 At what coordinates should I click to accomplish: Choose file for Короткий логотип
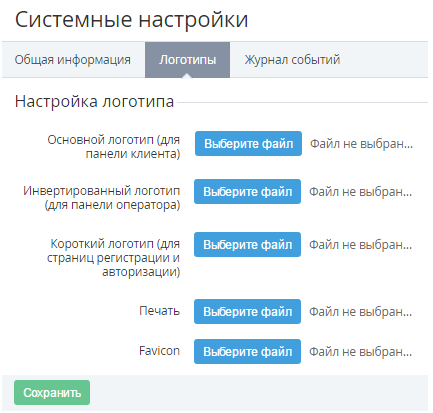[x=247, y=245]
